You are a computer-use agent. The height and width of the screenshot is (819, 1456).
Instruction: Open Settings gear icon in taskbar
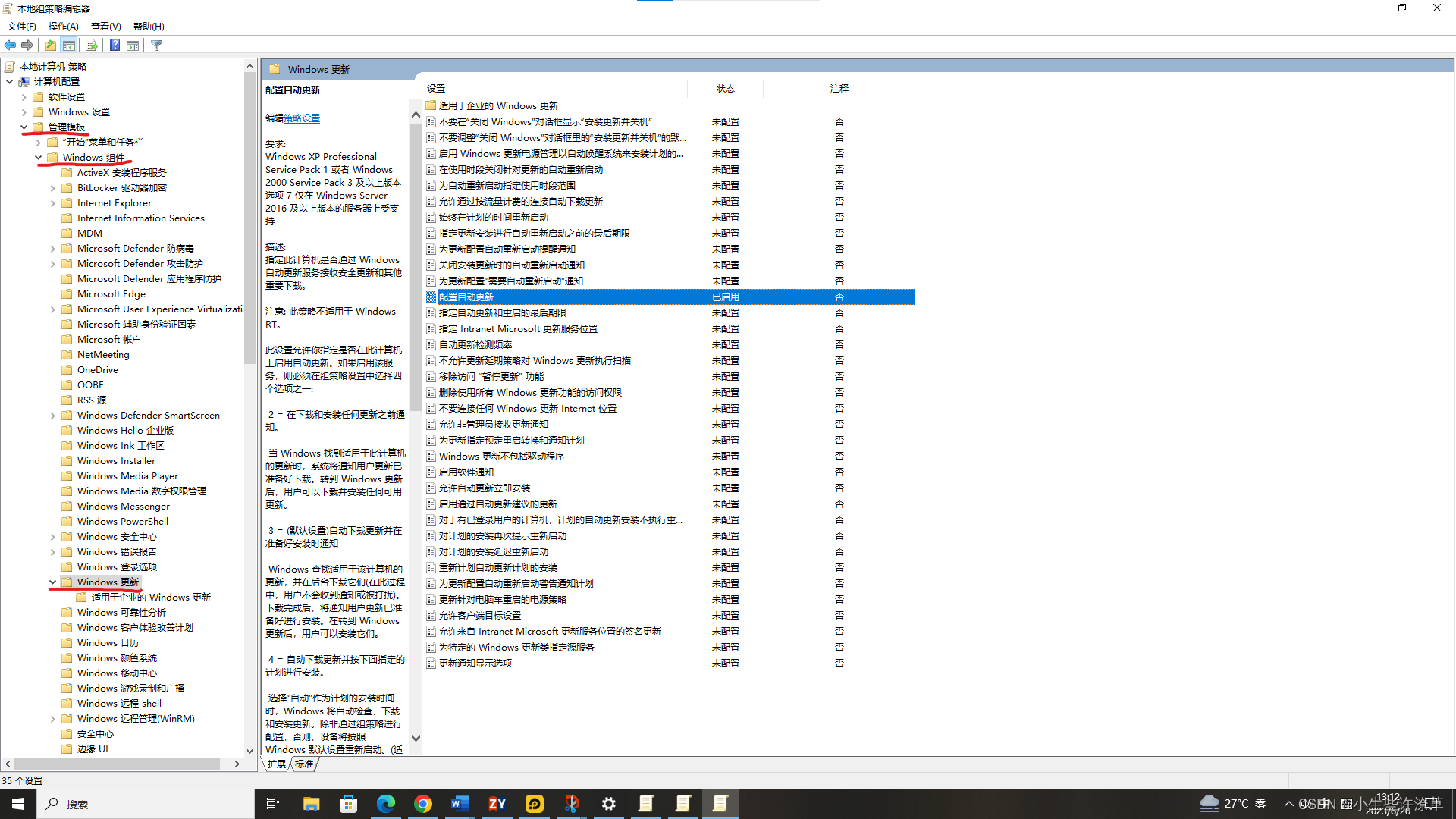[x=608, y=804]
